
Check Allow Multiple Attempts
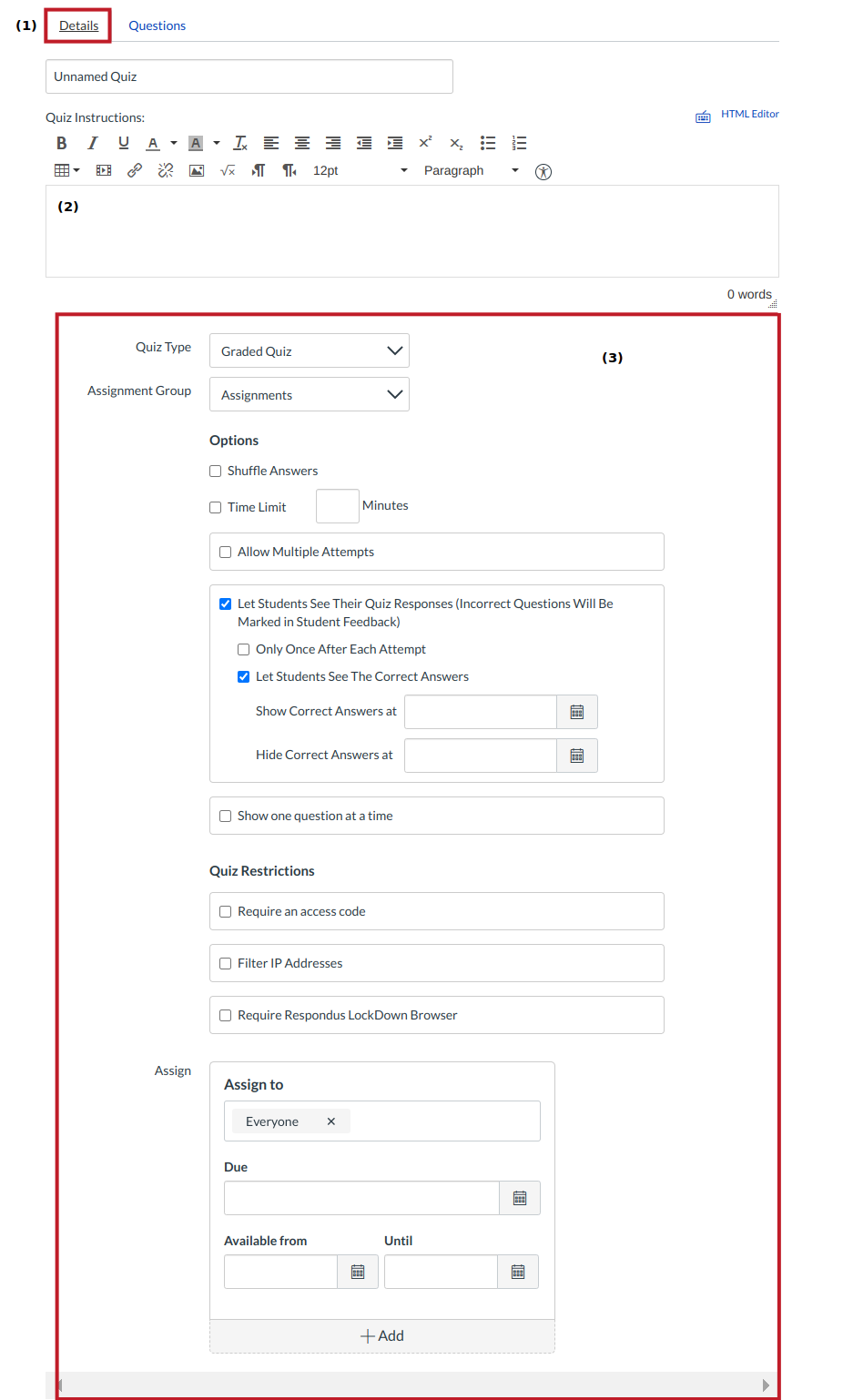tap(225, 551)
